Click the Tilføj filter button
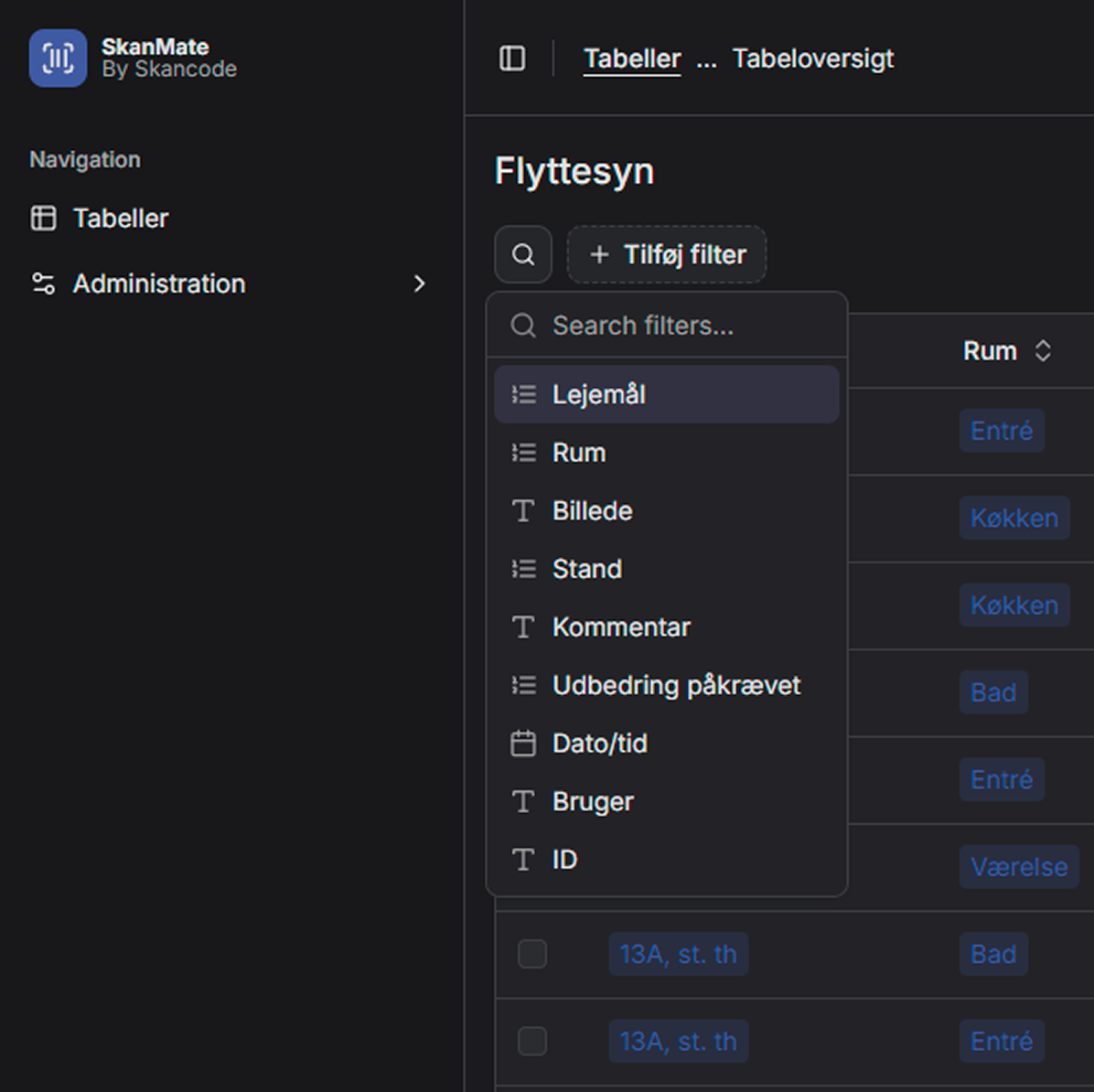This screenshot has height=1092, width=1094. click(x=667, y=254)
